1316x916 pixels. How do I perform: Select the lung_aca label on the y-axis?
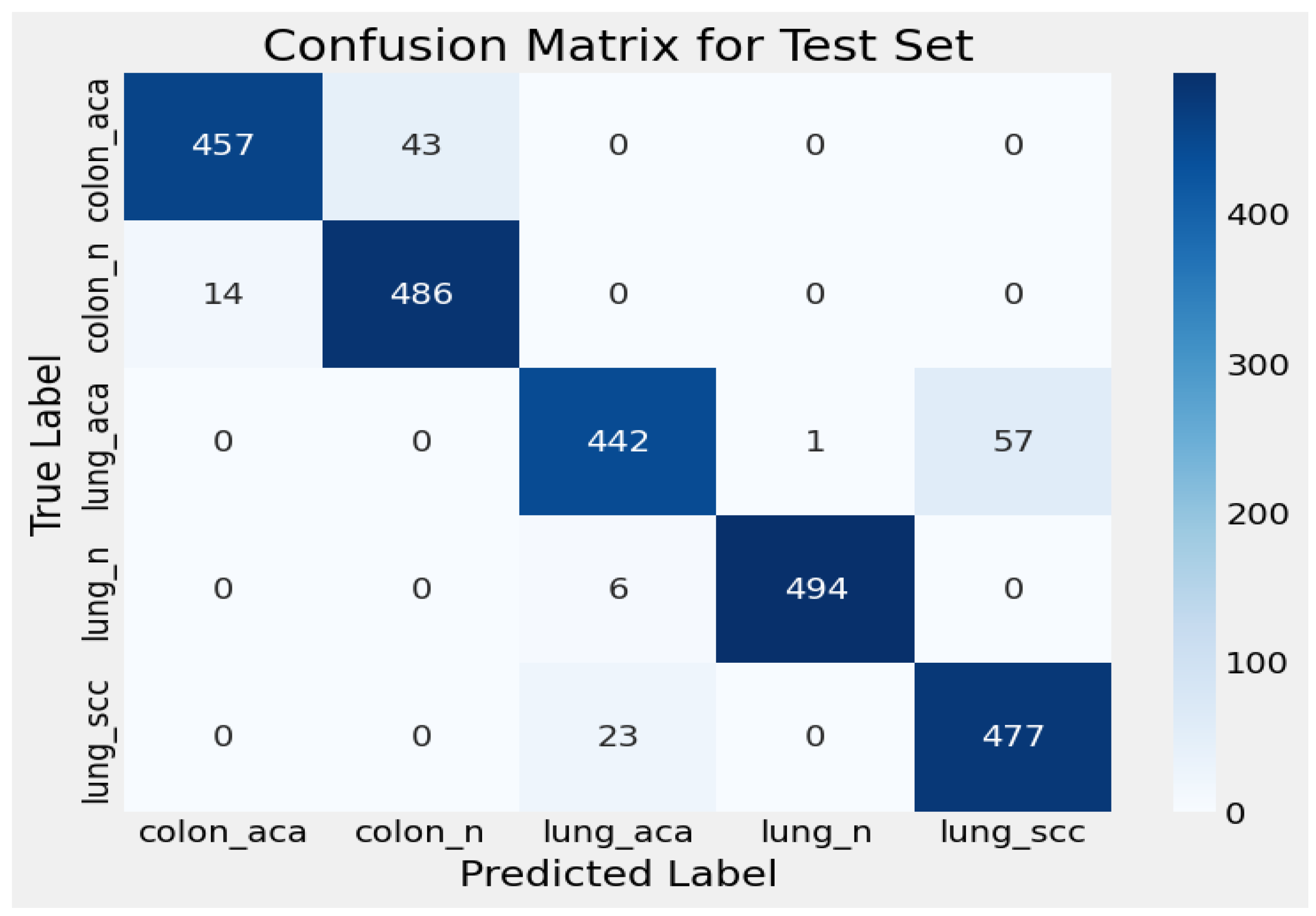97,447
